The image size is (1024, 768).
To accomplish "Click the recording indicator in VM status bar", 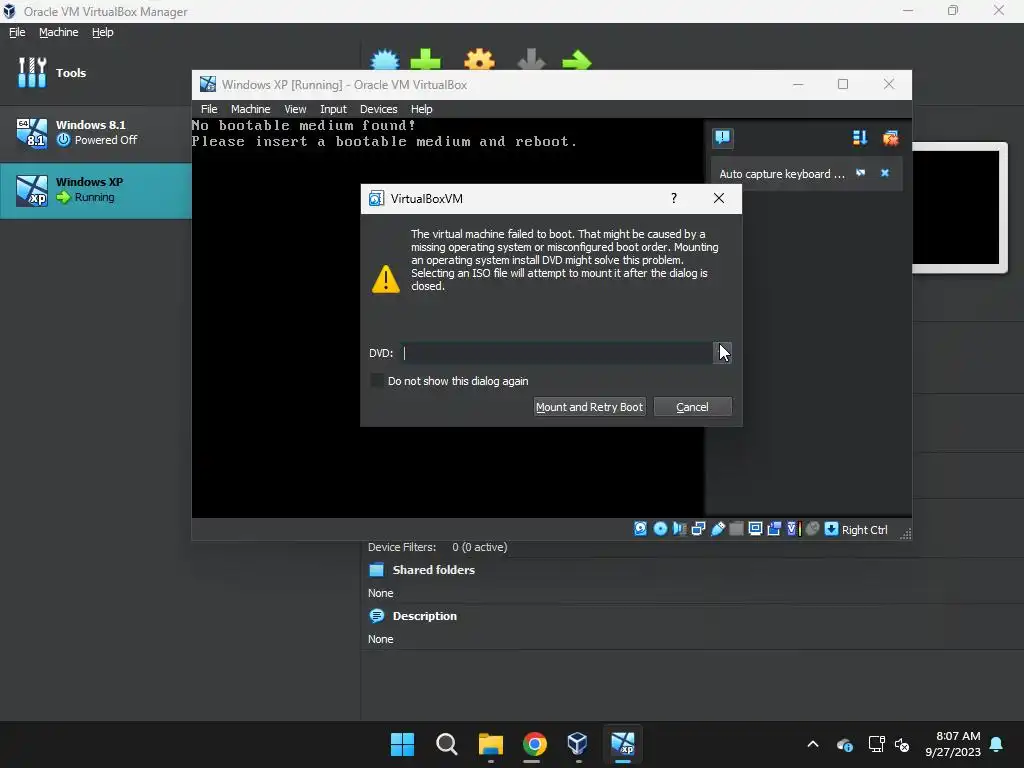I will [774, 529].
